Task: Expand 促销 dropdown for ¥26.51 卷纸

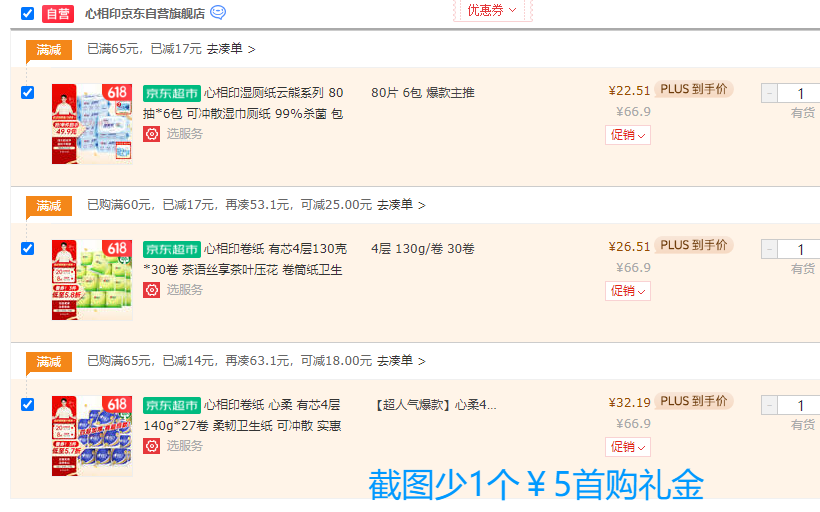Action: (x=628, y=291)
